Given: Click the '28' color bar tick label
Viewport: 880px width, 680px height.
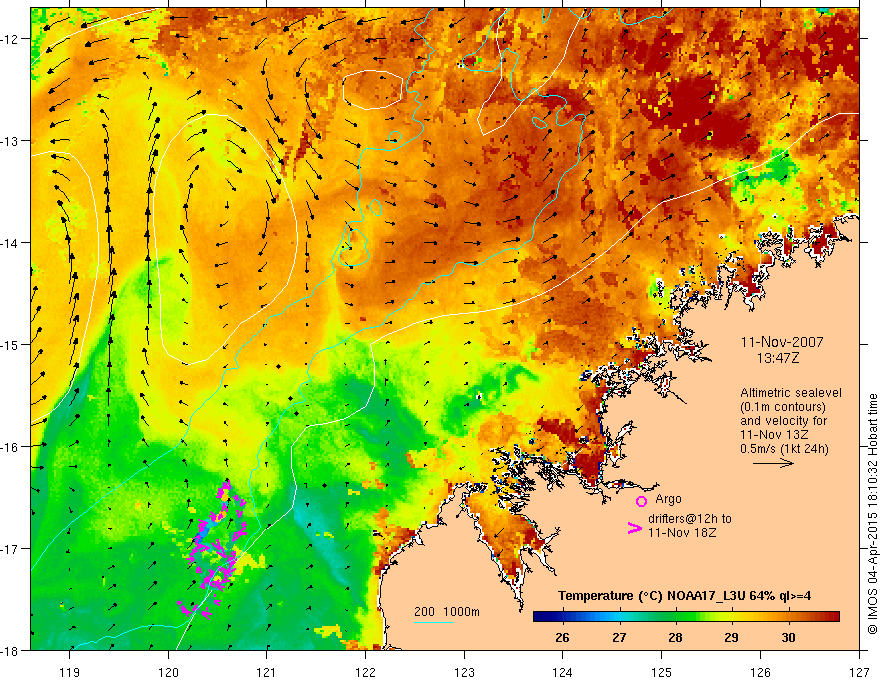Looking at the screenshot, I should (x=675, y=637).
